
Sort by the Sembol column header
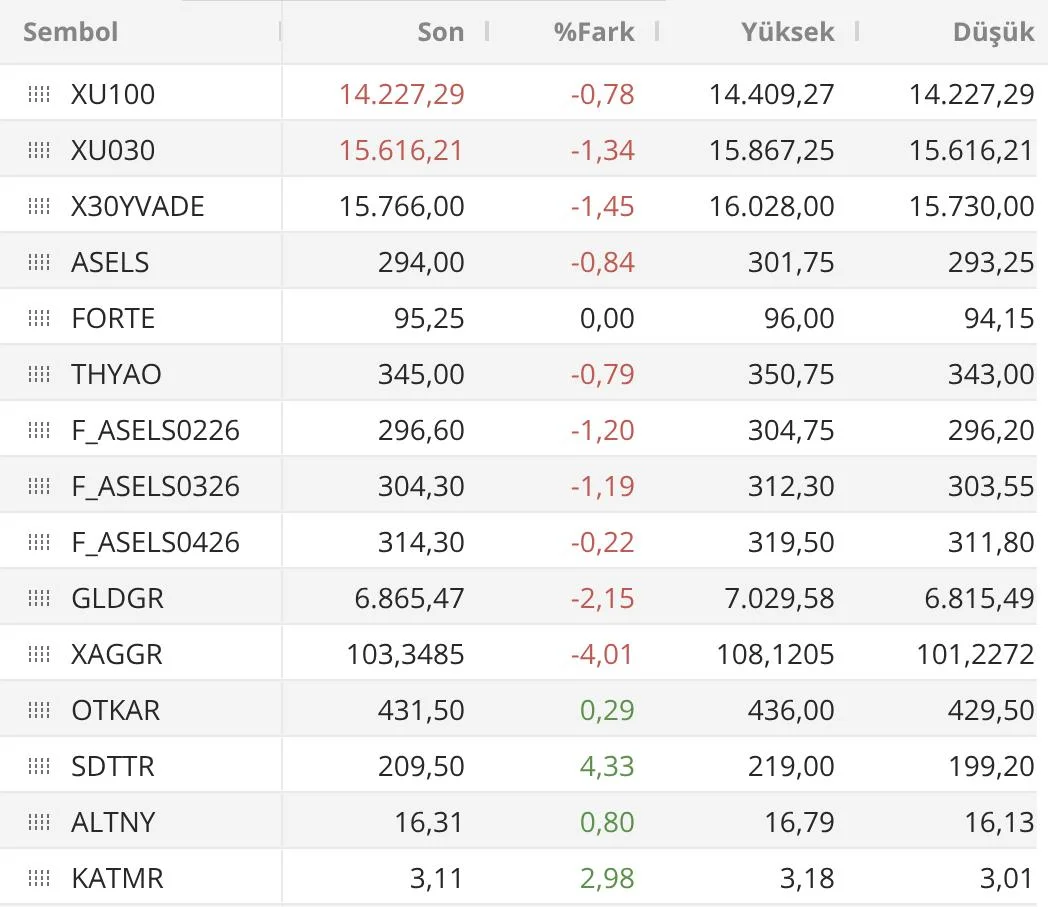click(x=70, y=32)
